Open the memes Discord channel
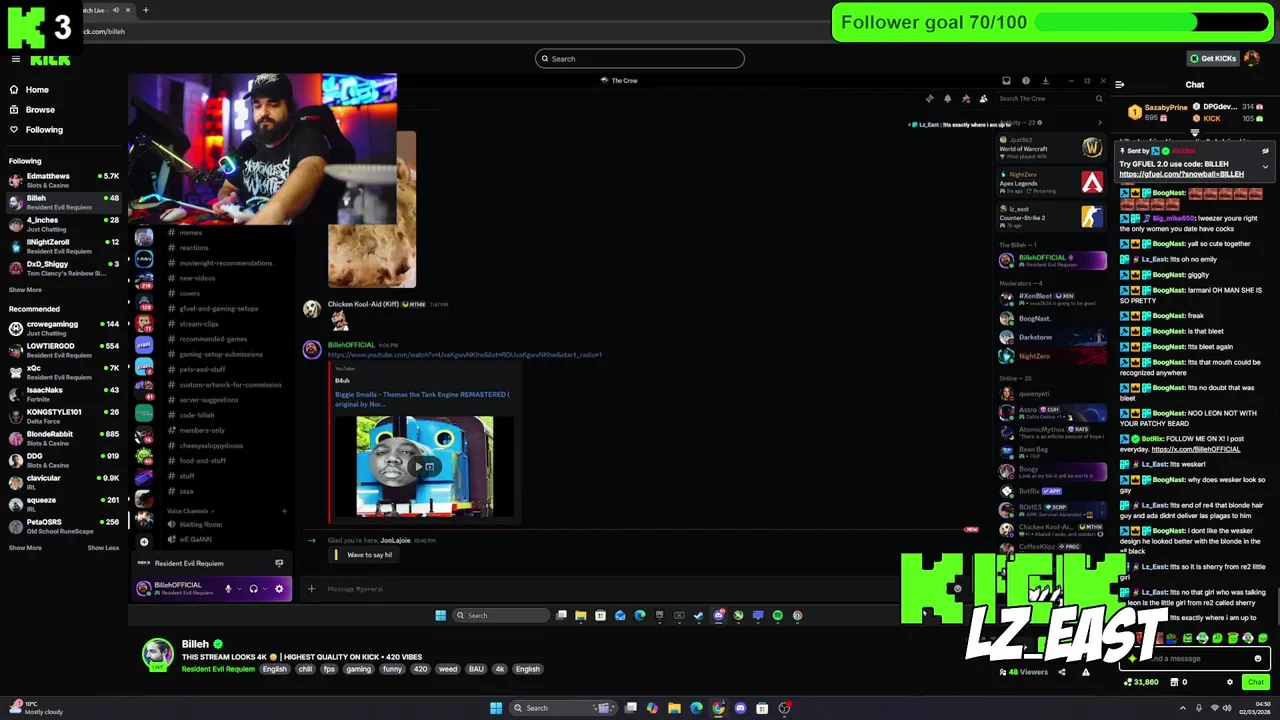This screenshot has height=720, width=1280. (x=190, y=233)
